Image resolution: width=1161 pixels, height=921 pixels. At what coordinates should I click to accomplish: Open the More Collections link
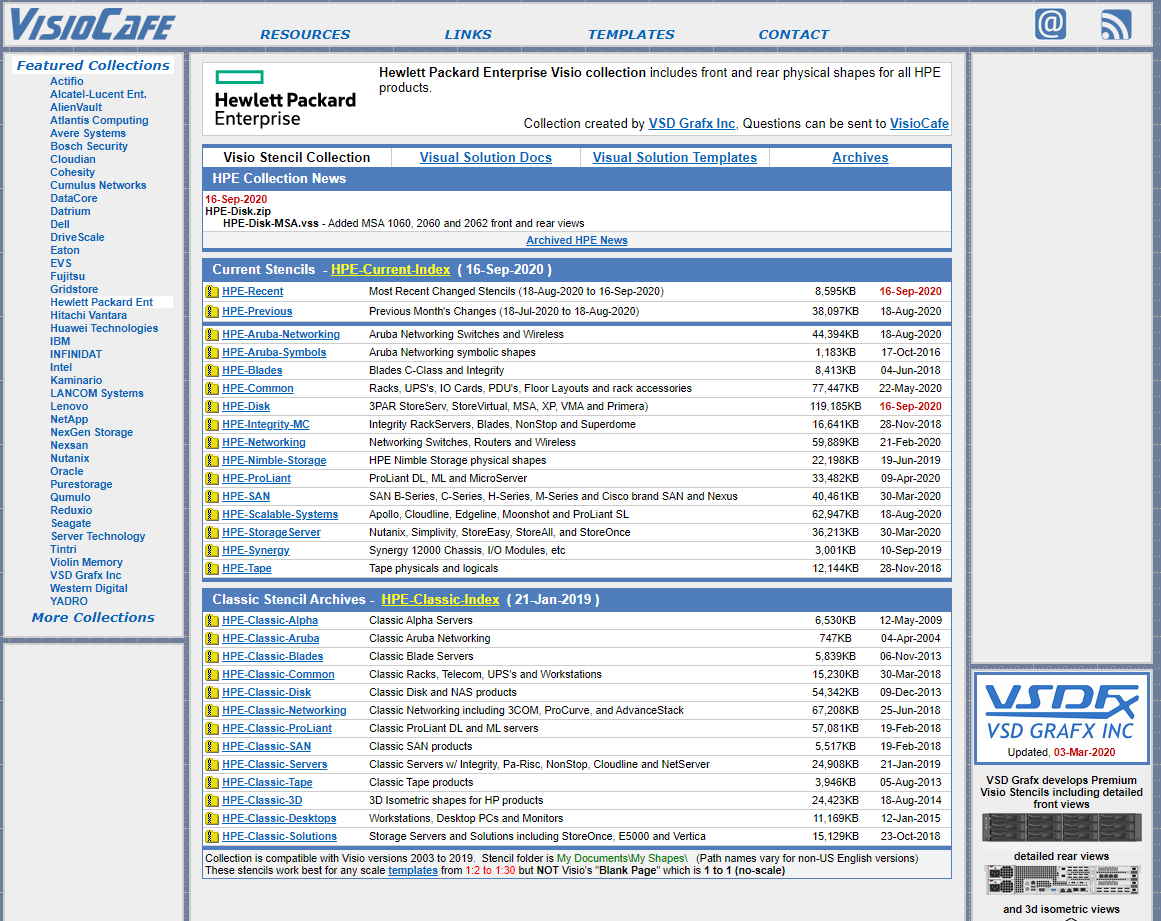(93, 617)
